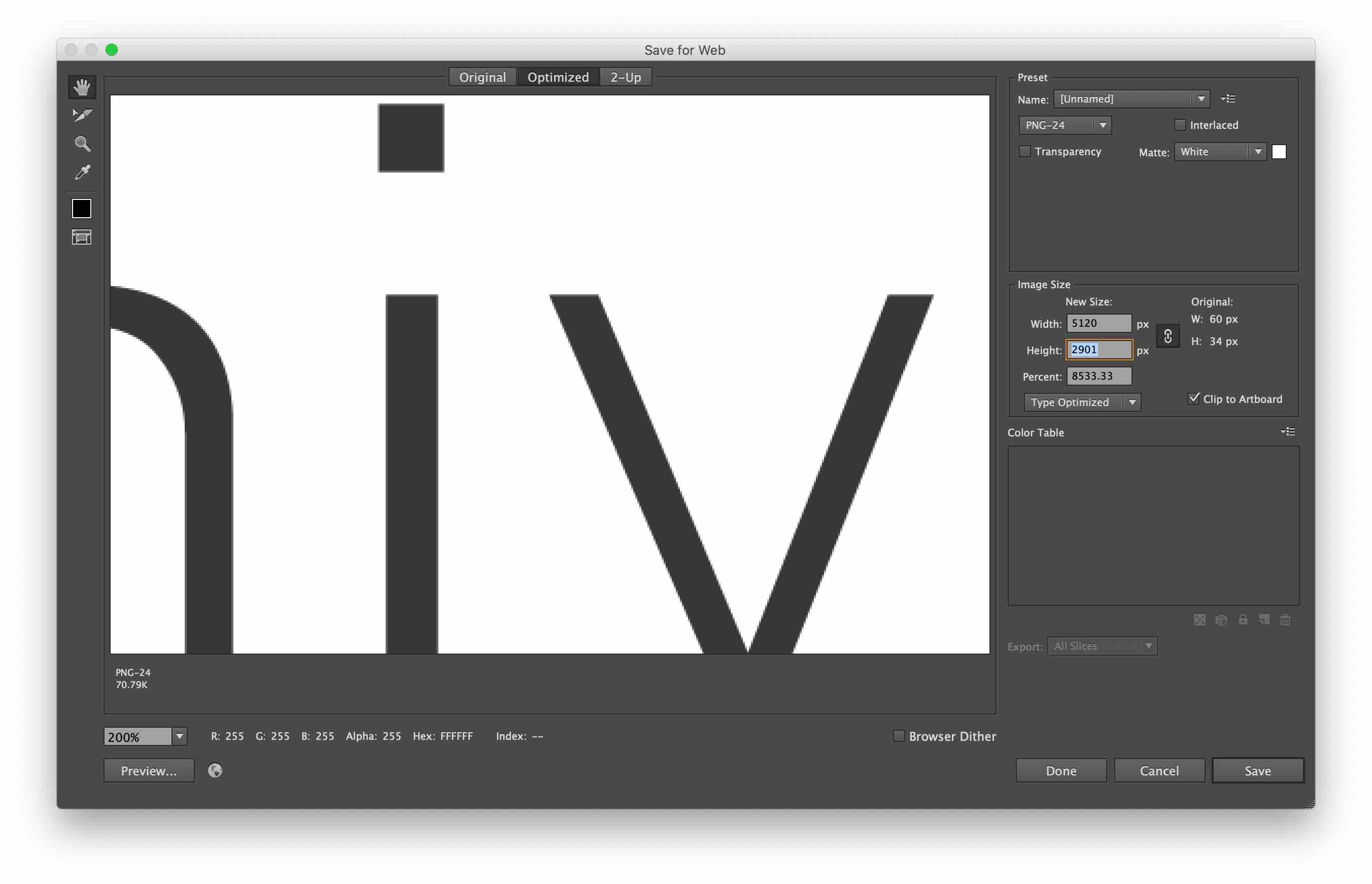Enable the Interlaced checkbox
Screen dimensions: 1372x884
[1180, 125]
